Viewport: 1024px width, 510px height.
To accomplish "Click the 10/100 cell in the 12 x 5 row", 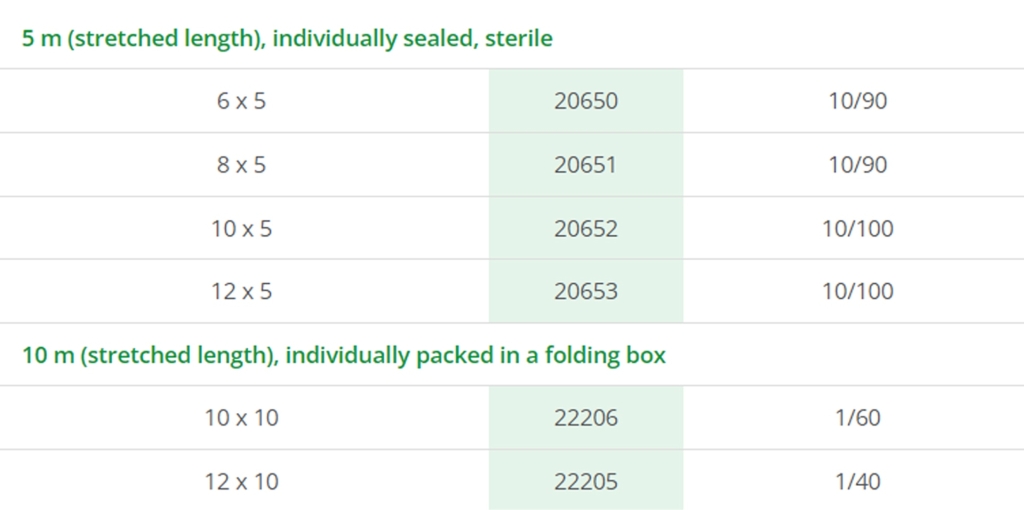I will pos(857,292).
